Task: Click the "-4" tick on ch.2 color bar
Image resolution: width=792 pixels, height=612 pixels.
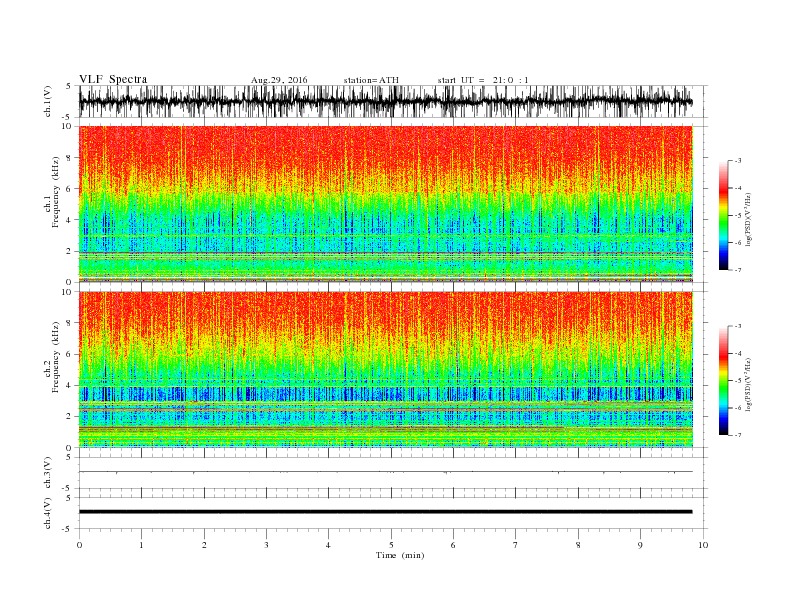Action: click(x=737, y=353)
